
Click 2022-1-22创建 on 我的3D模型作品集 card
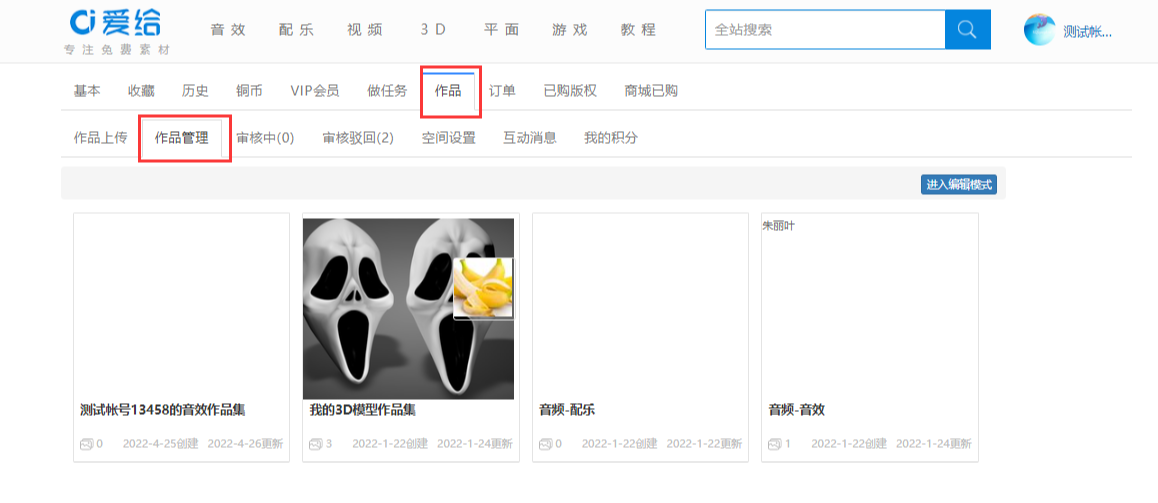tap(390, 444)
